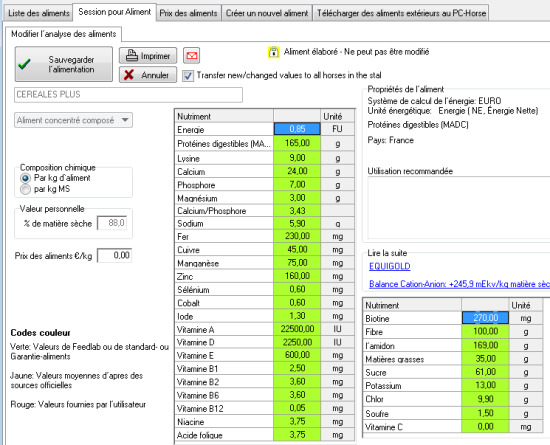
Task: Open the Prix des aliments tab
Action: (x=188, y=13)
